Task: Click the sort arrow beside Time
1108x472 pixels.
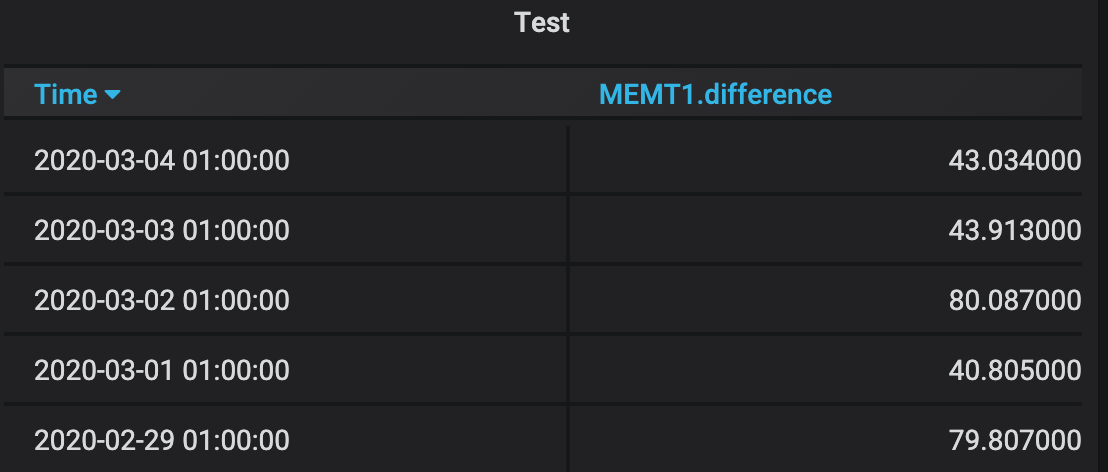Action: click(x=112, y=95)
